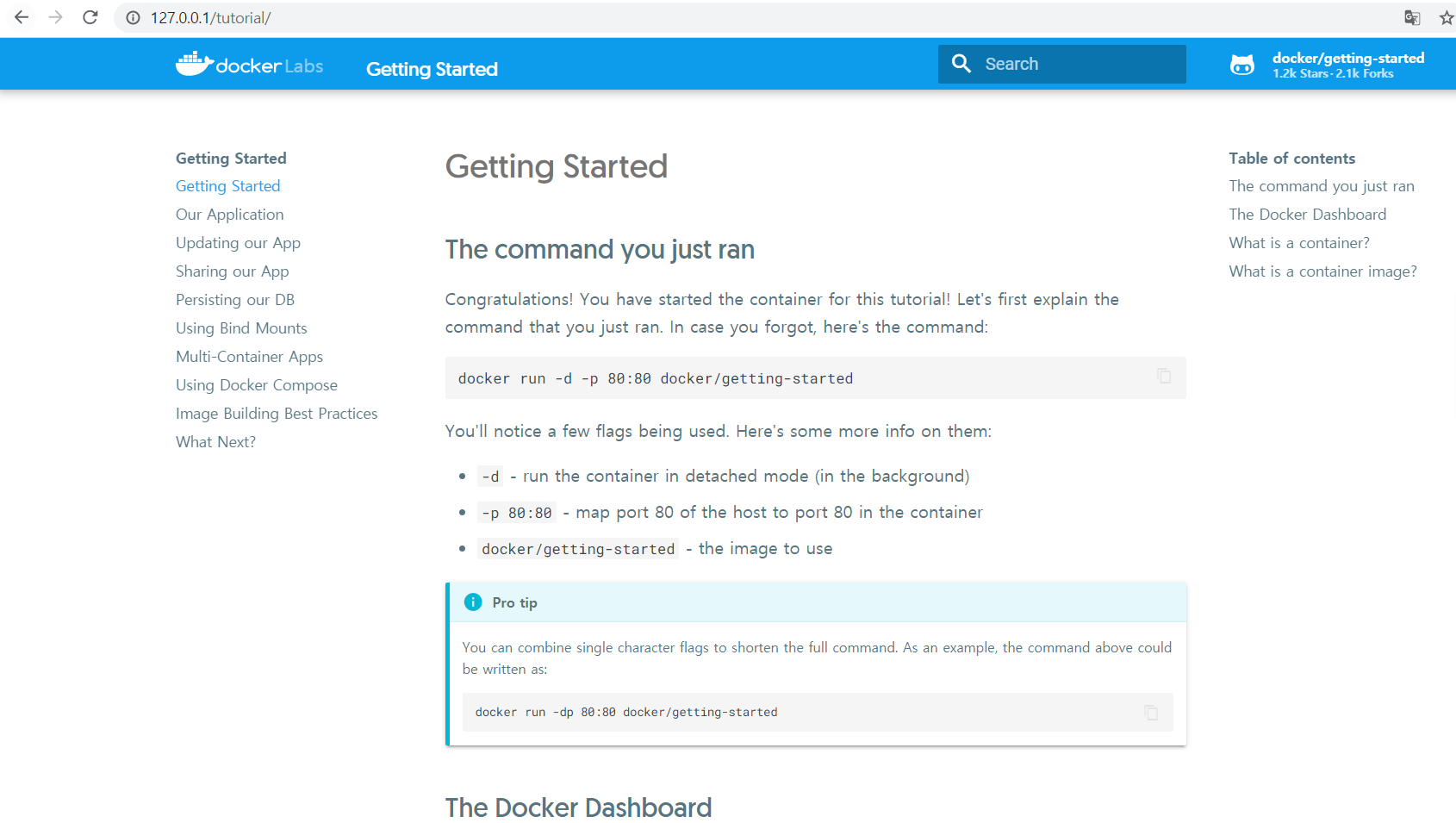This screenshot has width=1456, height=823.
Task: Click 'docker run -dp 80:80' code text
Action: pos(626,712)
